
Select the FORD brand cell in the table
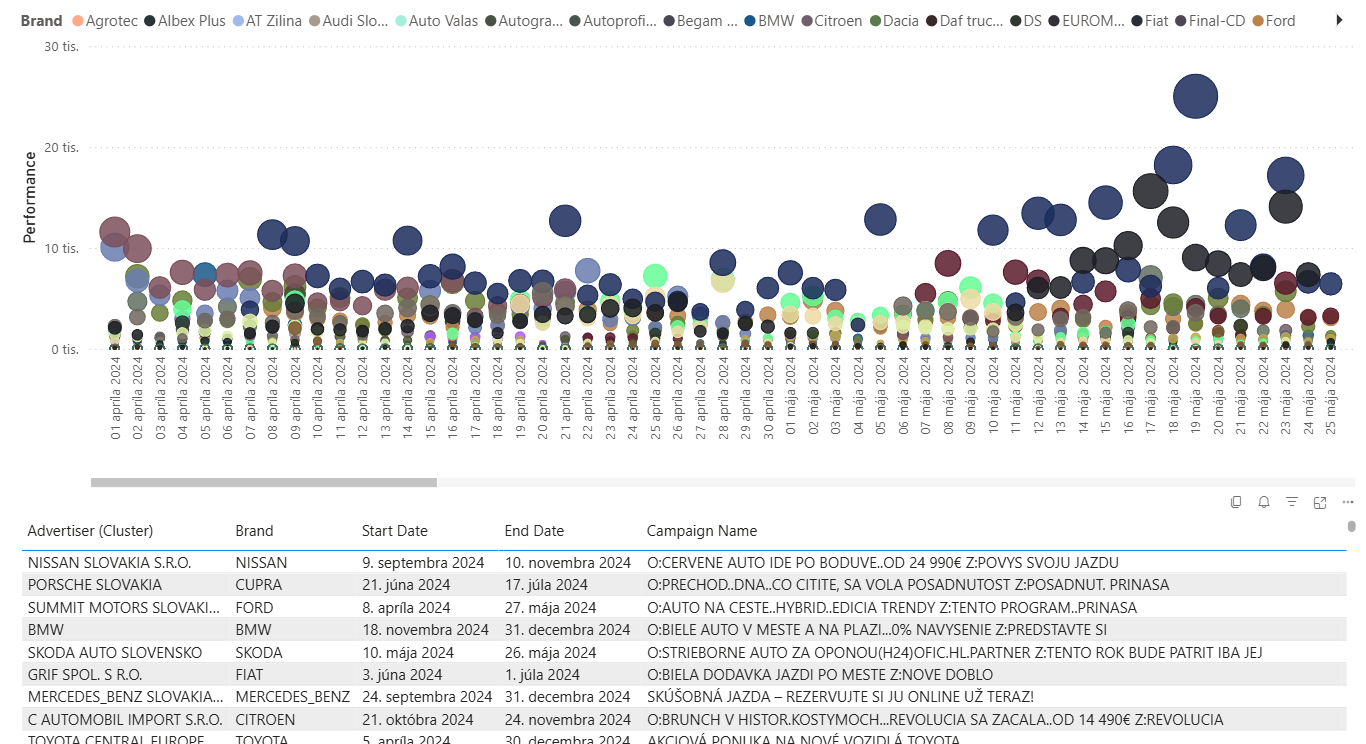255,607
